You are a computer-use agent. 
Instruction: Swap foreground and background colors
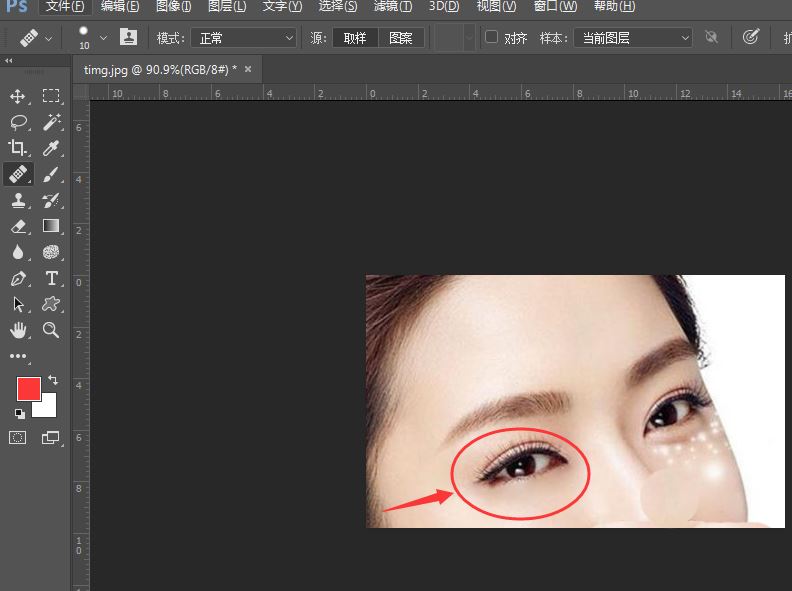pyautogui.click(x=53, y=379)
